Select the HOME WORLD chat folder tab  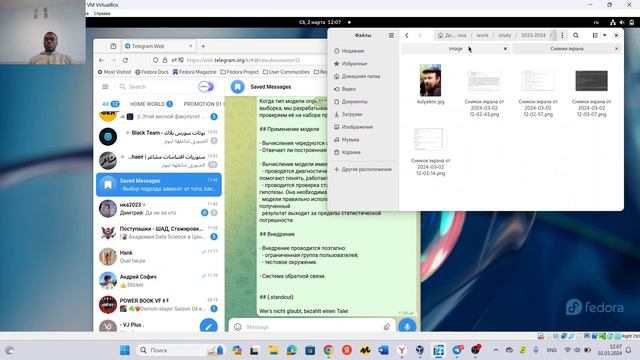point(151,104)
